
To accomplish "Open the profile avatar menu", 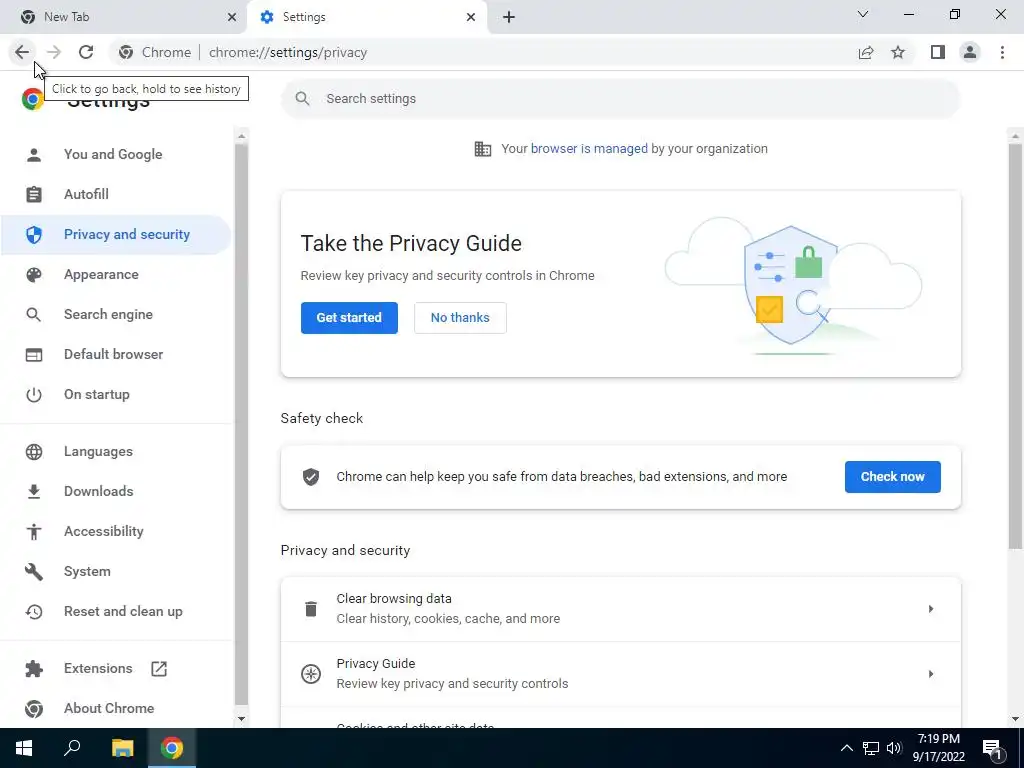I will [970, 52].
